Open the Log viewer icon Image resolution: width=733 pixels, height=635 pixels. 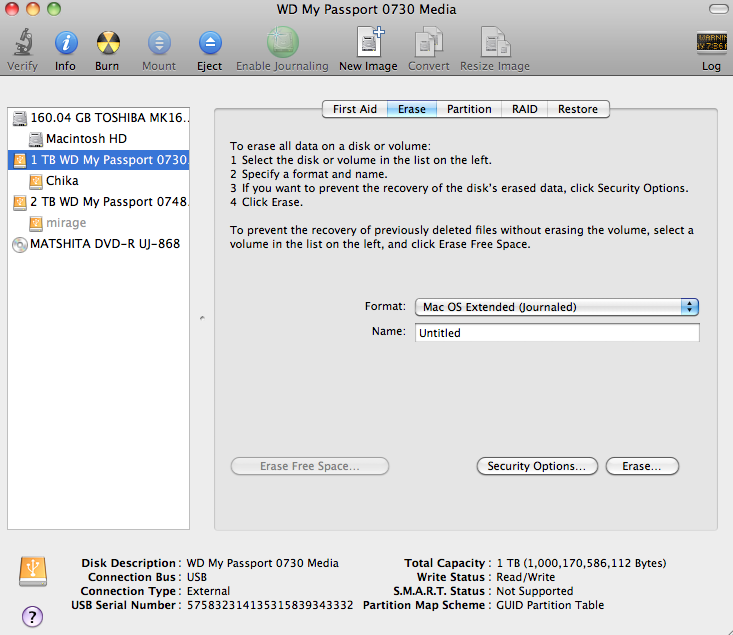(x=711, y=42)
